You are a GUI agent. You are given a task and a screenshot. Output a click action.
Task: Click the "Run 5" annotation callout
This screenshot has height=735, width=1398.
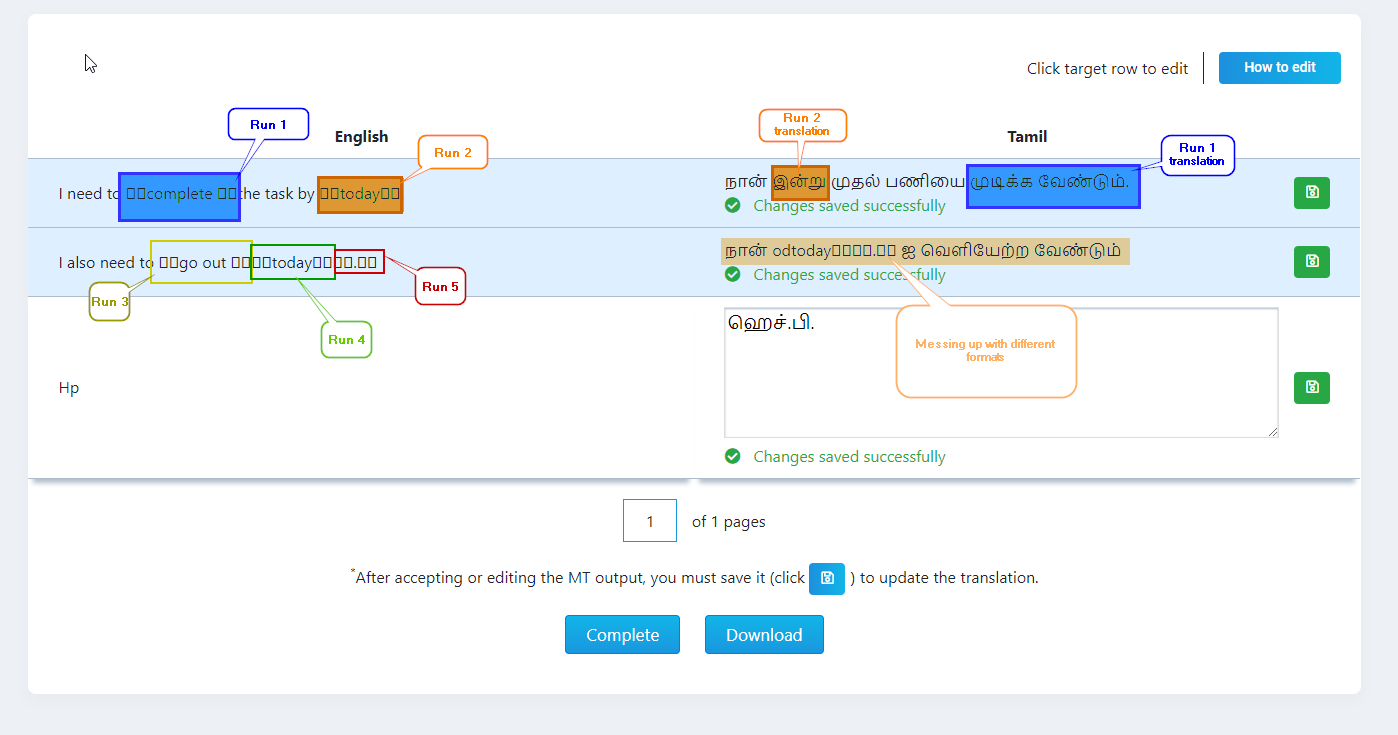(x=440, y=286)
